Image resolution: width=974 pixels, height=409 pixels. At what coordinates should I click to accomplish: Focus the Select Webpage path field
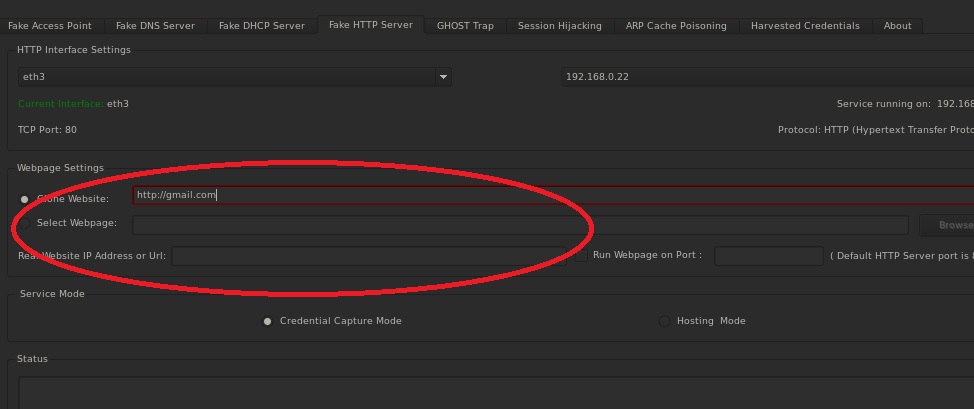(x=520, y=225)
